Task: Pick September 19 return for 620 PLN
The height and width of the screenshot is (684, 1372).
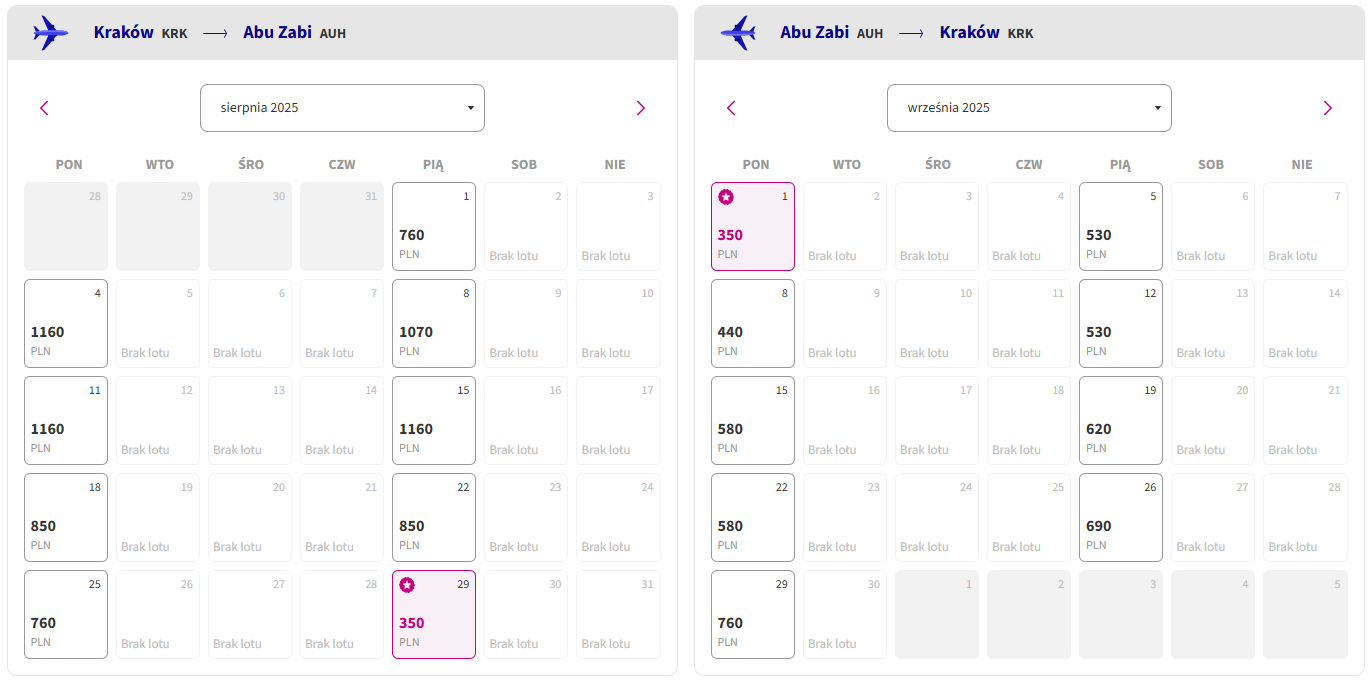Action: click(x=1121, y=420)
